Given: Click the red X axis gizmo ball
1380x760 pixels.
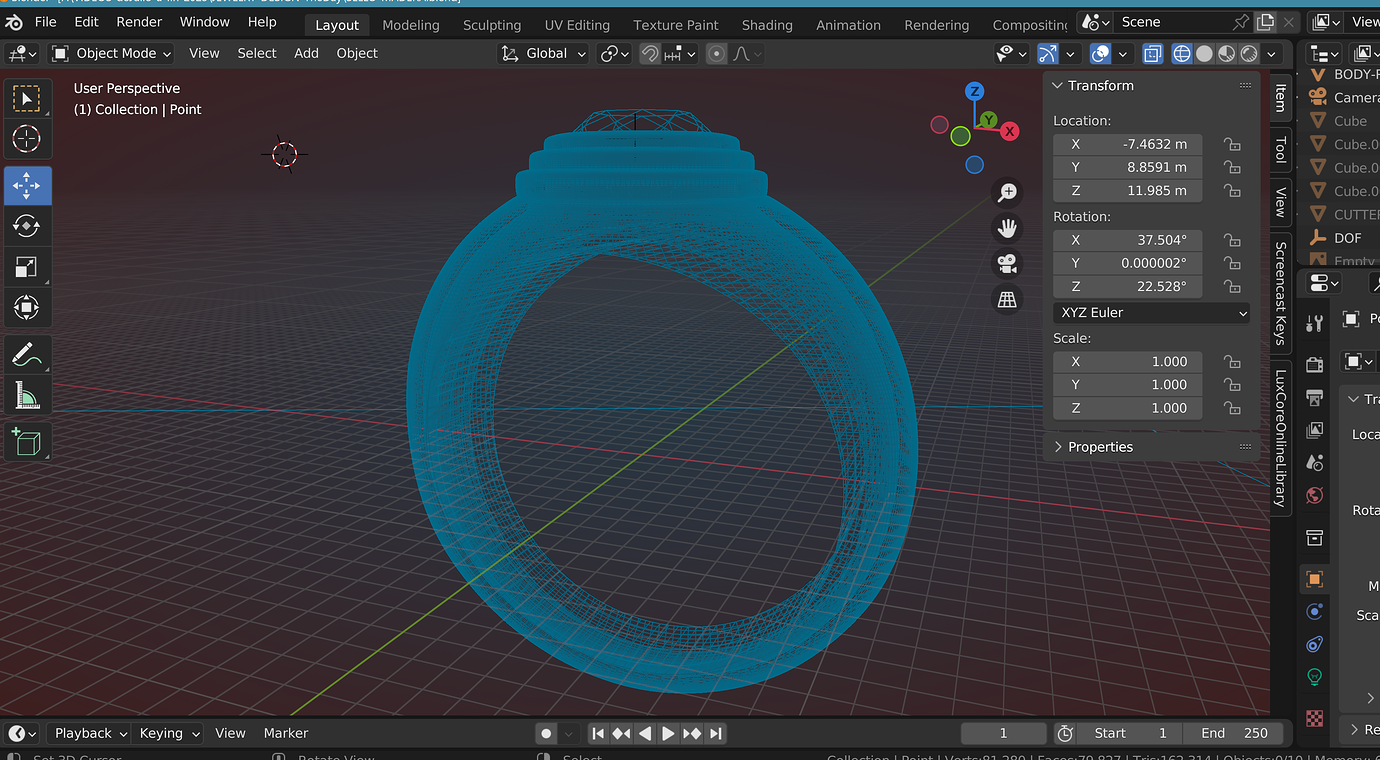Looking at the screenshot, I should point(1010,131).
